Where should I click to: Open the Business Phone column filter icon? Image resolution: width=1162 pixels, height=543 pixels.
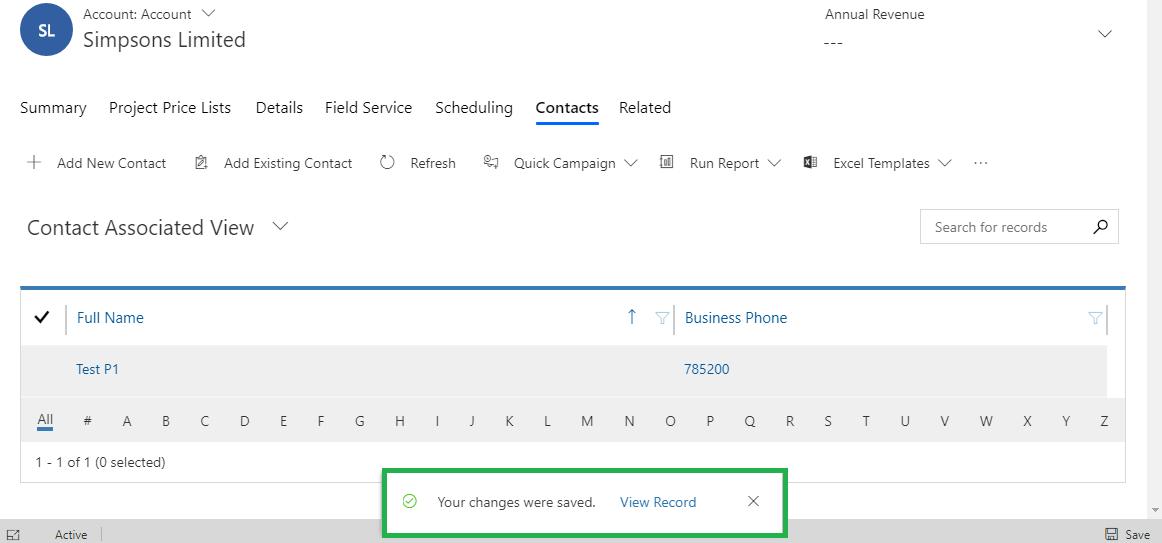point(1095,319)
